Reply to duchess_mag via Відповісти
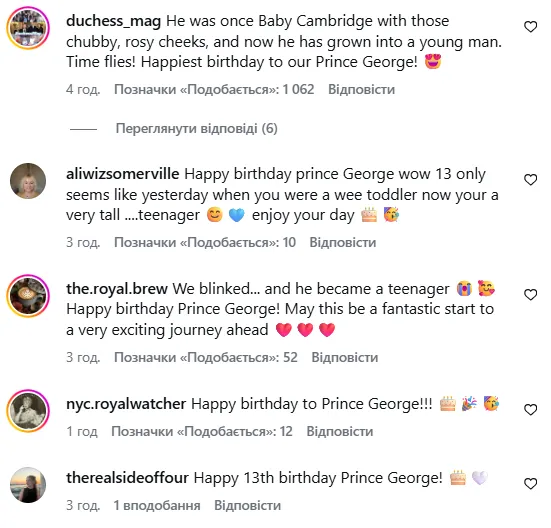This screenshot has width=551, height=528. 361,89
